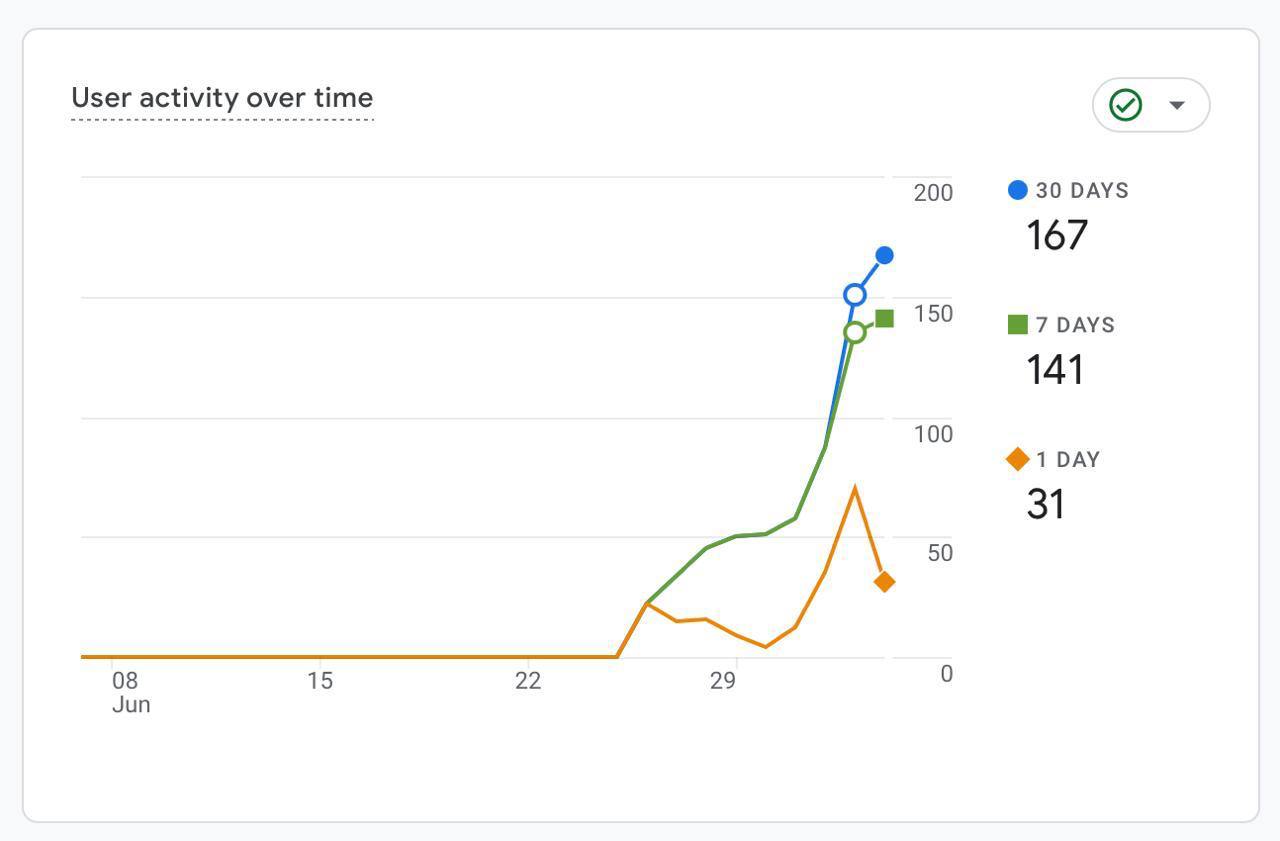Click the orange diamond 1 DAY legend icon
The image size is (1280, 841).
click(x=1018, y=459)
